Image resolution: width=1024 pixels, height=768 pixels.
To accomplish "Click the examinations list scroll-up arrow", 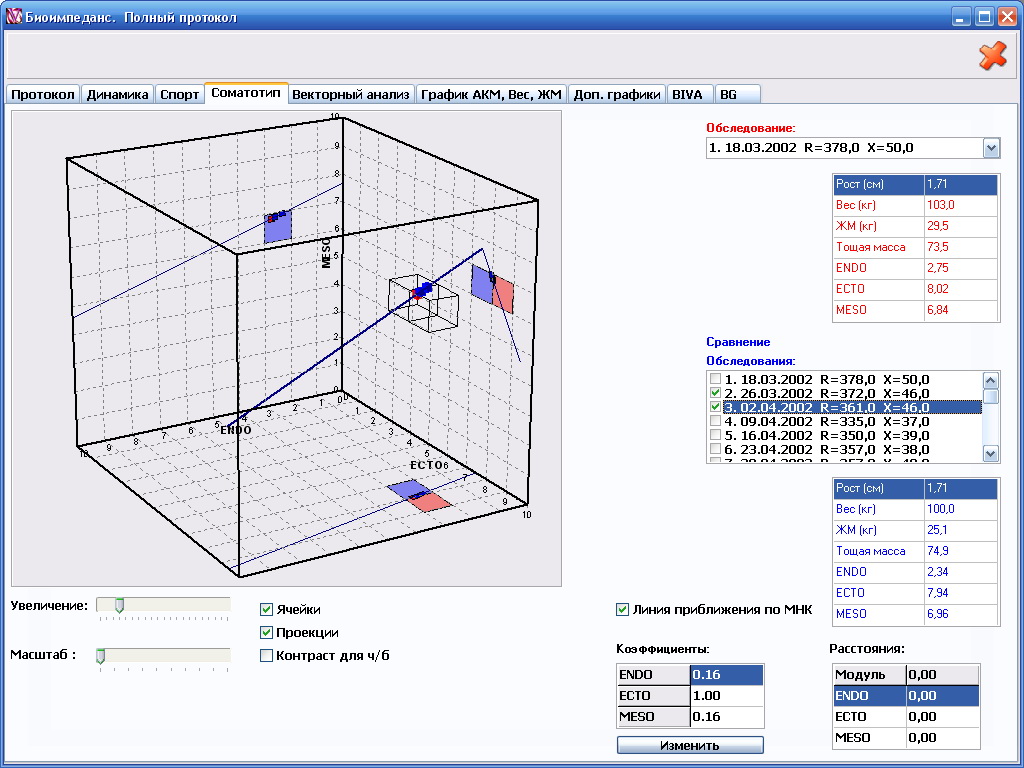I will pos(991,381).
